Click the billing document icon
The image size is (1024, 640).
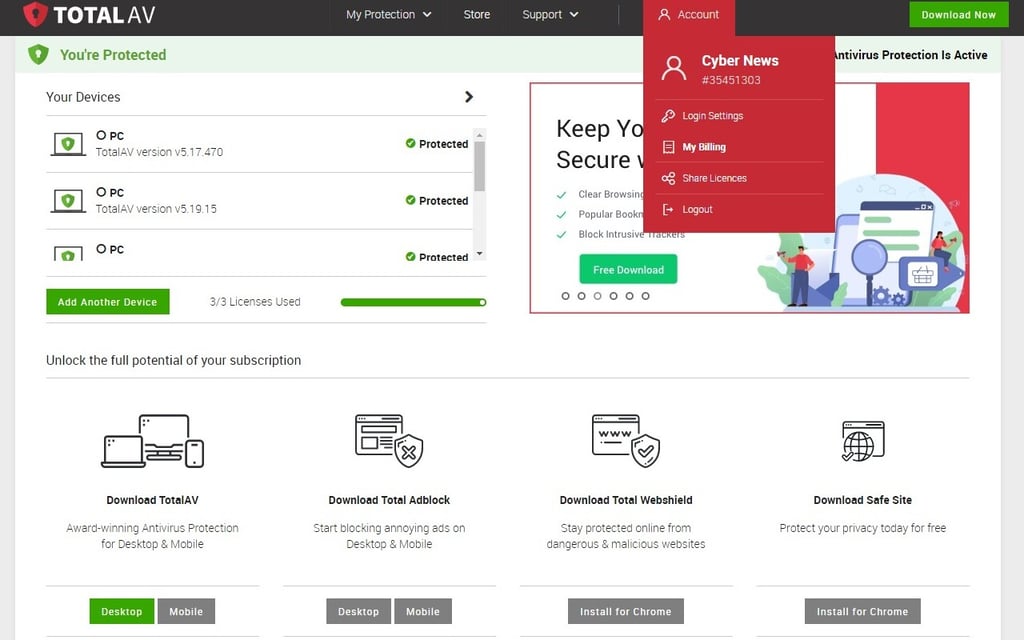click(x=668, y=147)
